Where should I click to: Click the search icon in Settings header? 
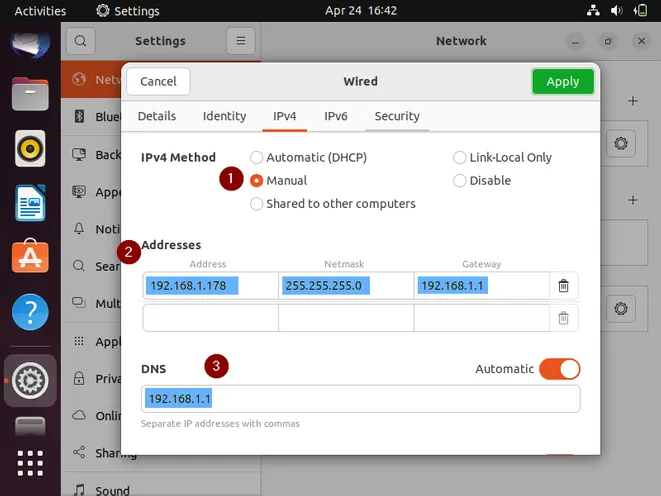(80, 41)
